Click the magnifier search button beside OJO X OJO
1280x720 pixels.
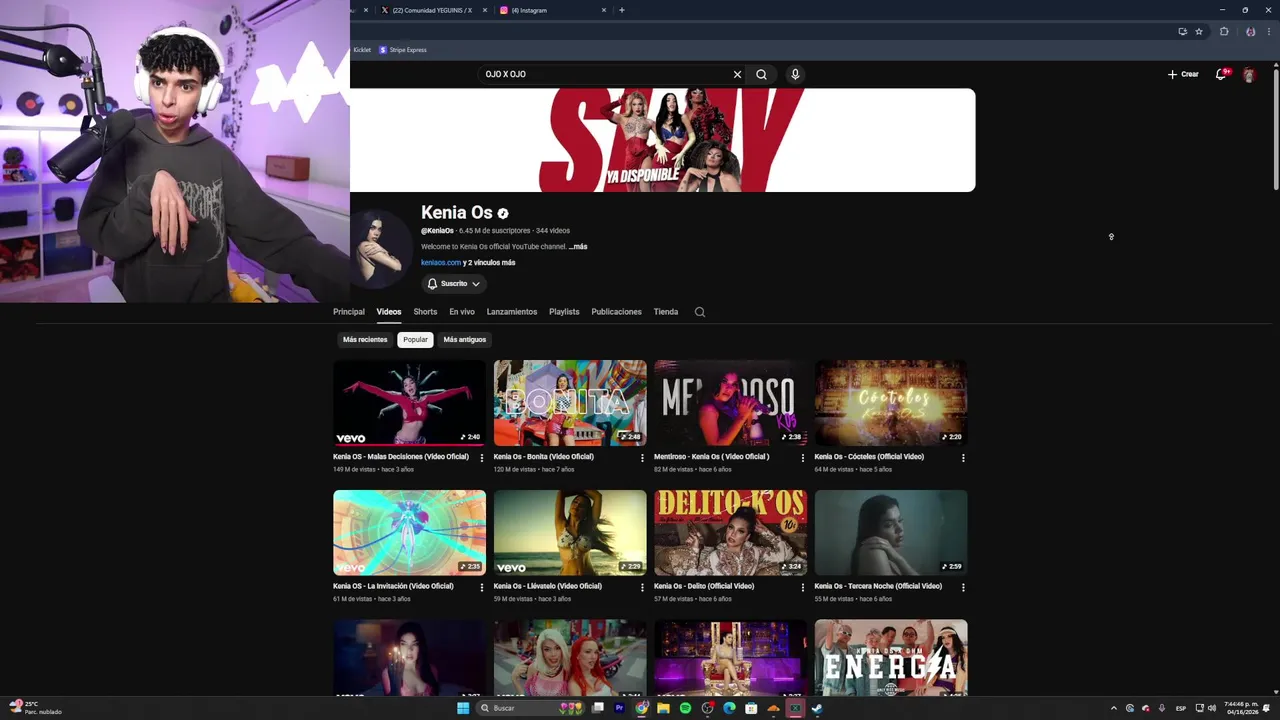(x=761, y=74)
